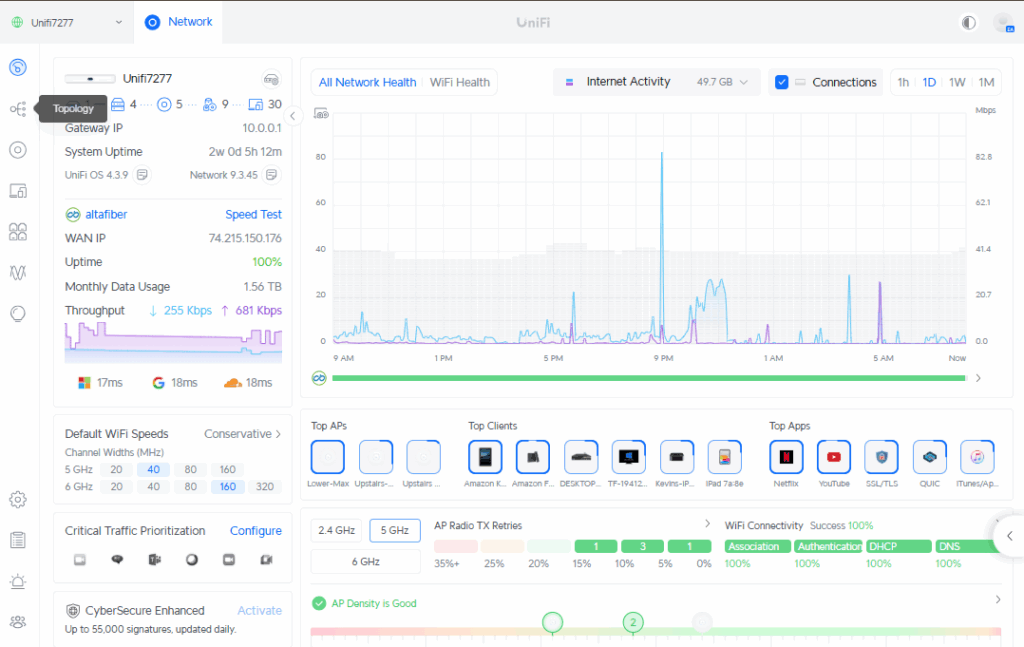1024x647 pixels.
Task: Uncheck the Connections checkbox
Action: tap(782, 82)
